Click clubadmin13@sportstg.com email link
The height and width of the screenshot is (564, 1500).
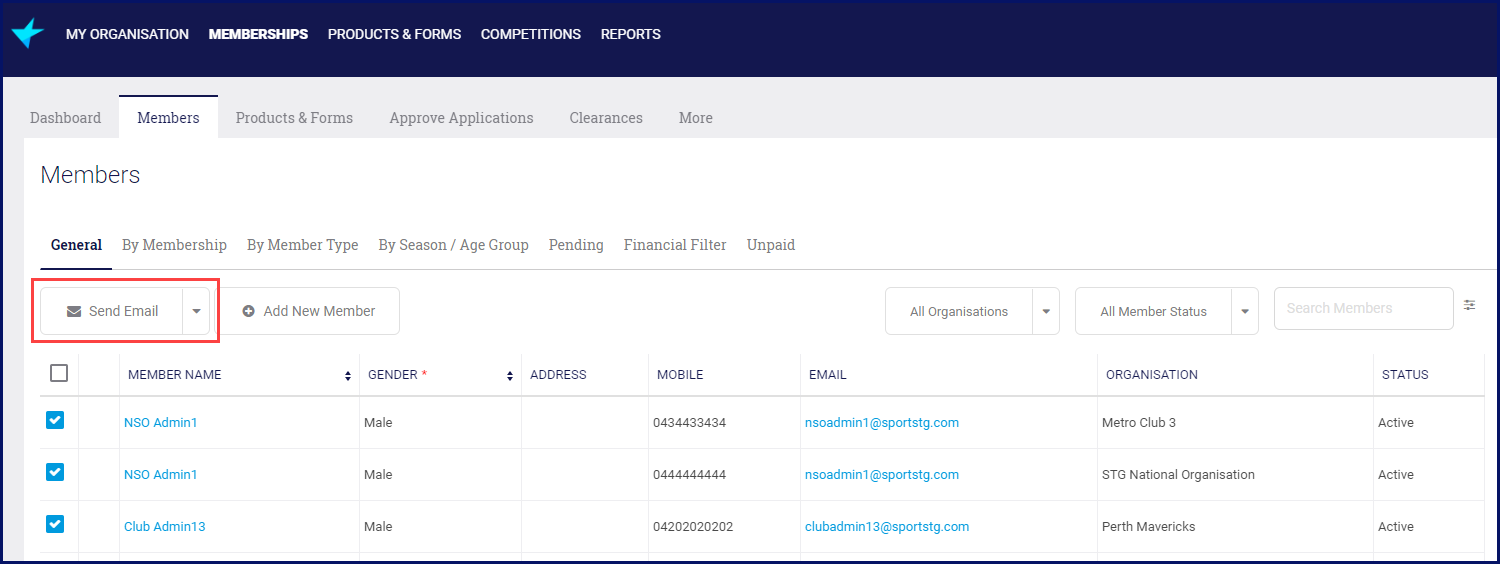click(887, 527)
